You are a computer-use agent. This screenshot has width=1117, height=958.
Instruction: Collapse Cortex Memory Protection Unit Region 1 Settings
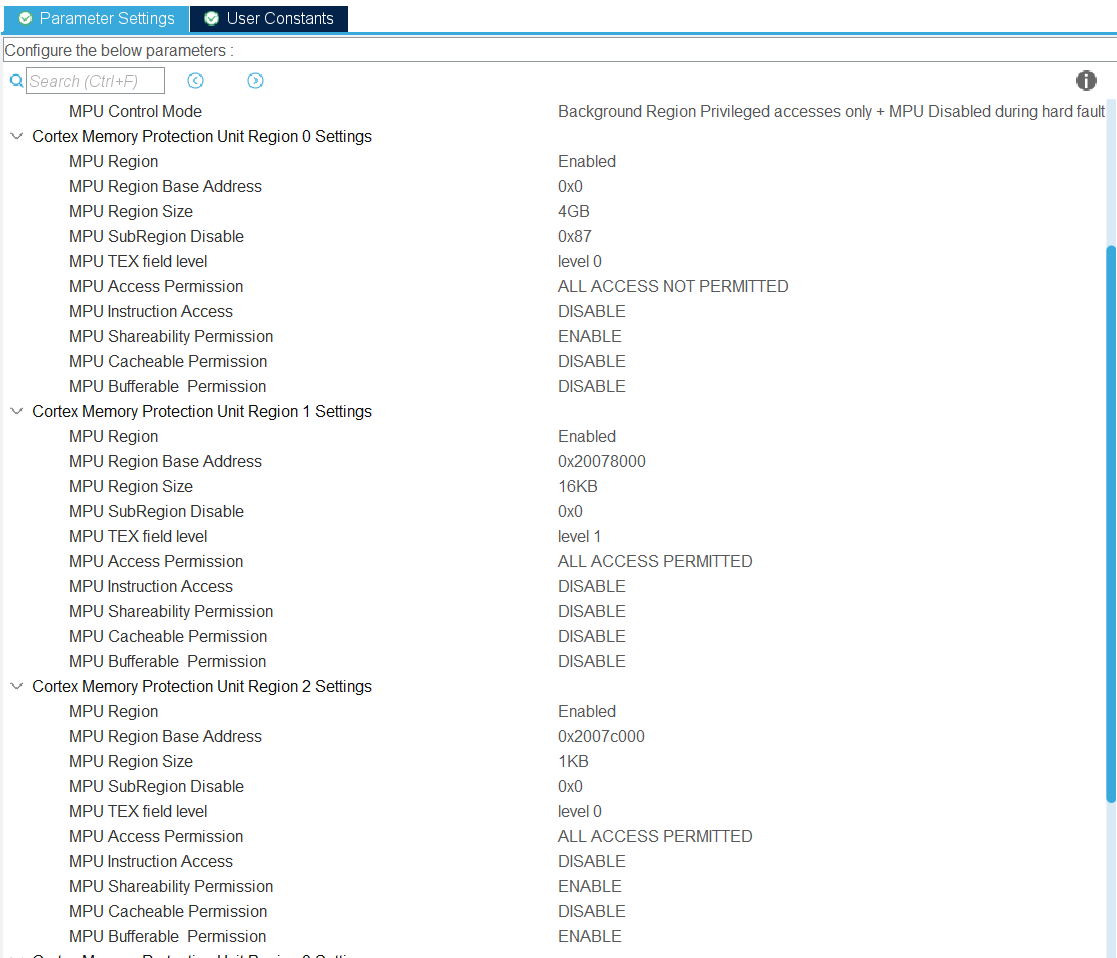click(x=16, y=411)
